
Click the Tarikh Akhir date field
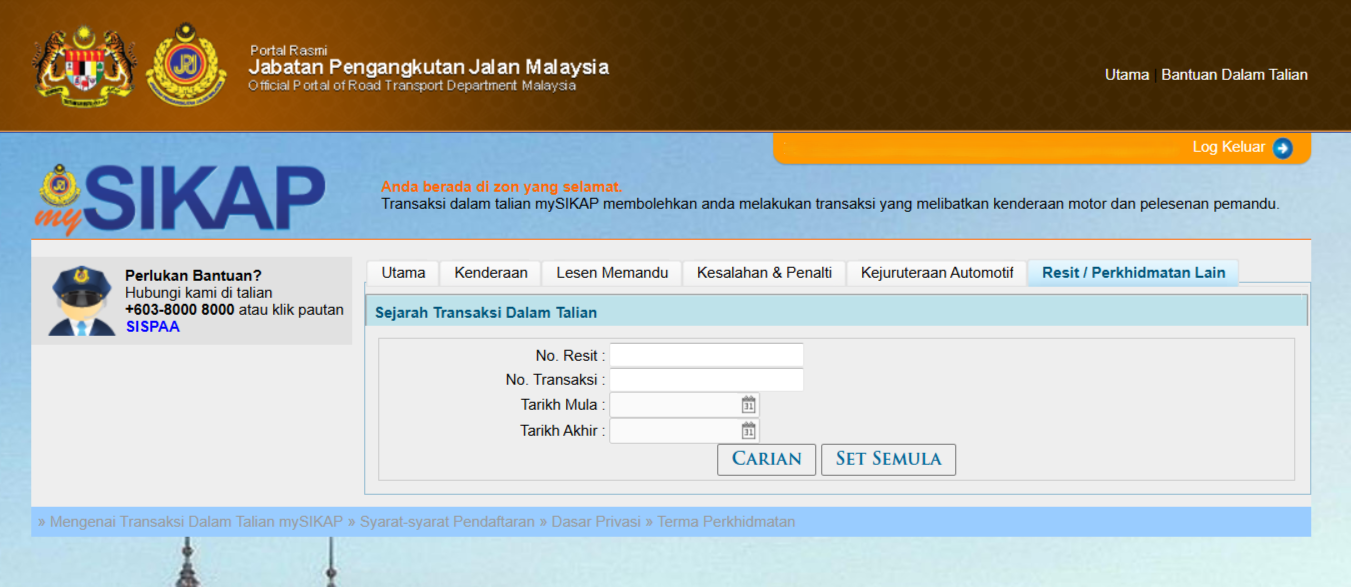click(x=685, y=431)
